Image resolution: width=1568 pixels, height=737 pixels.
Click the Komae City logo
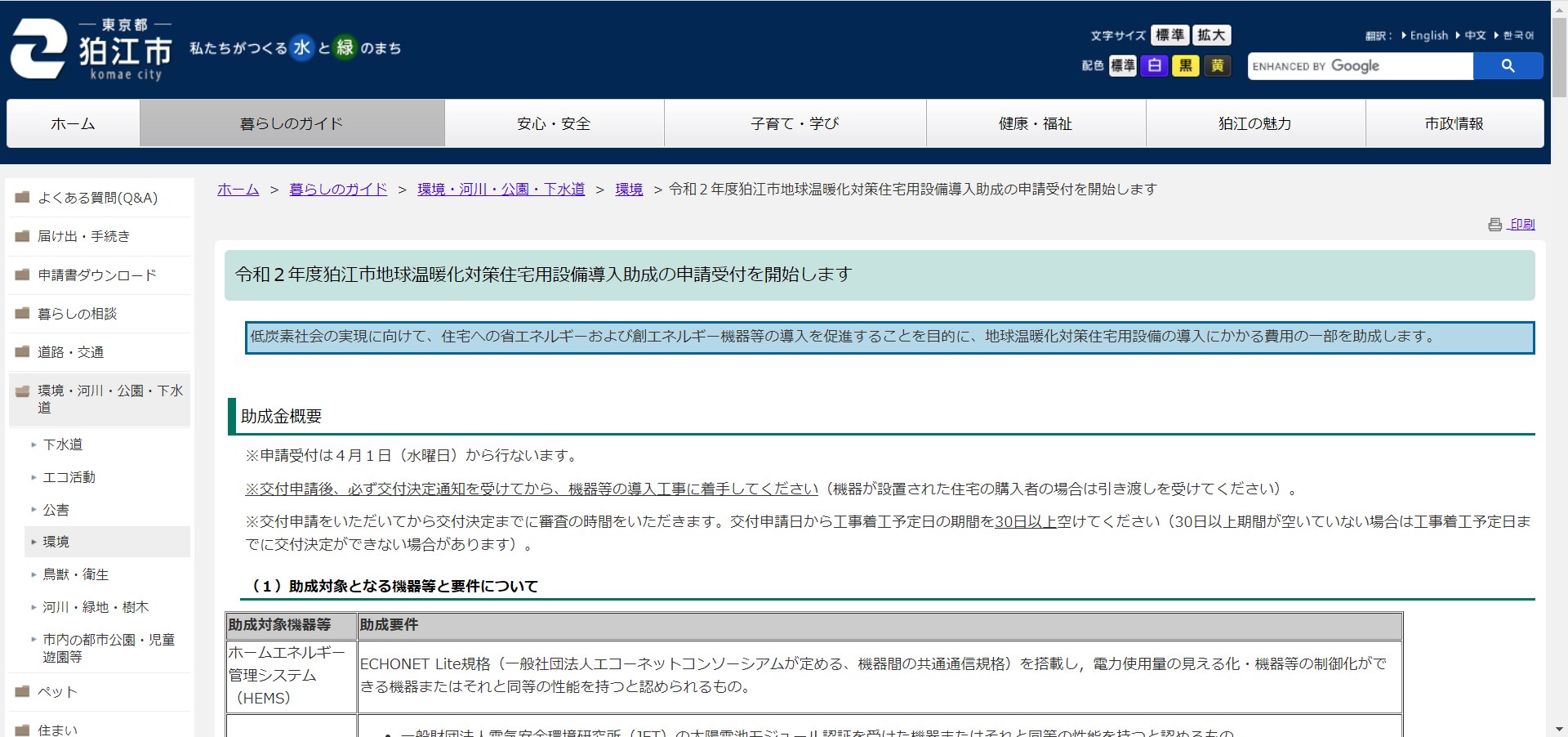[x=90, y=49]
